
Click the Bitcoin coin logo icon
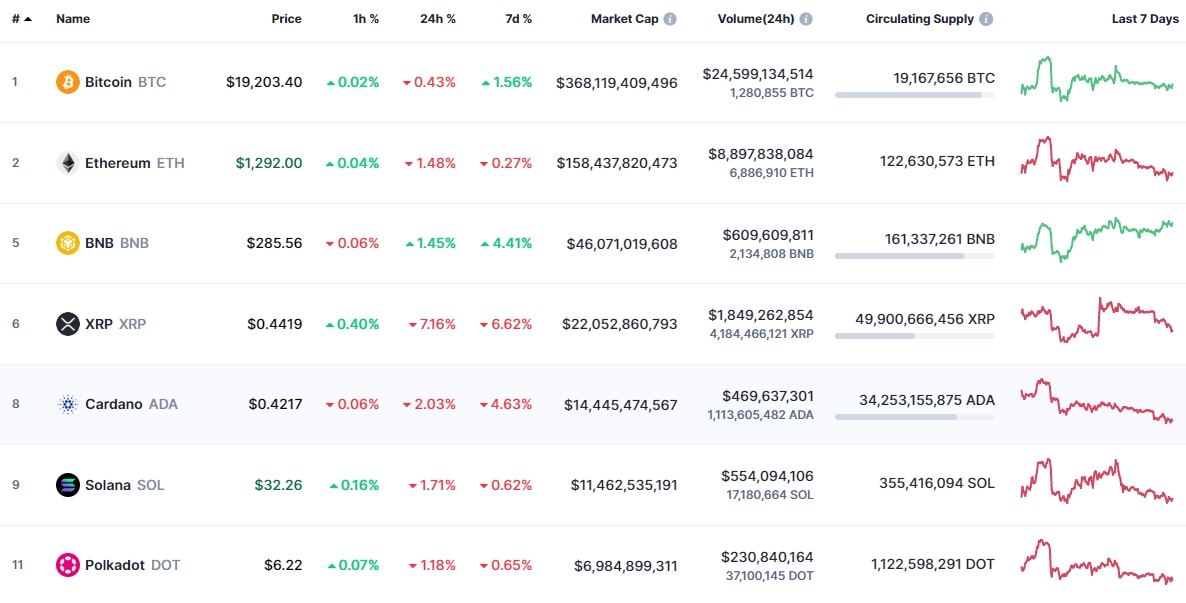pyautogui.click(x=67, y=82)
